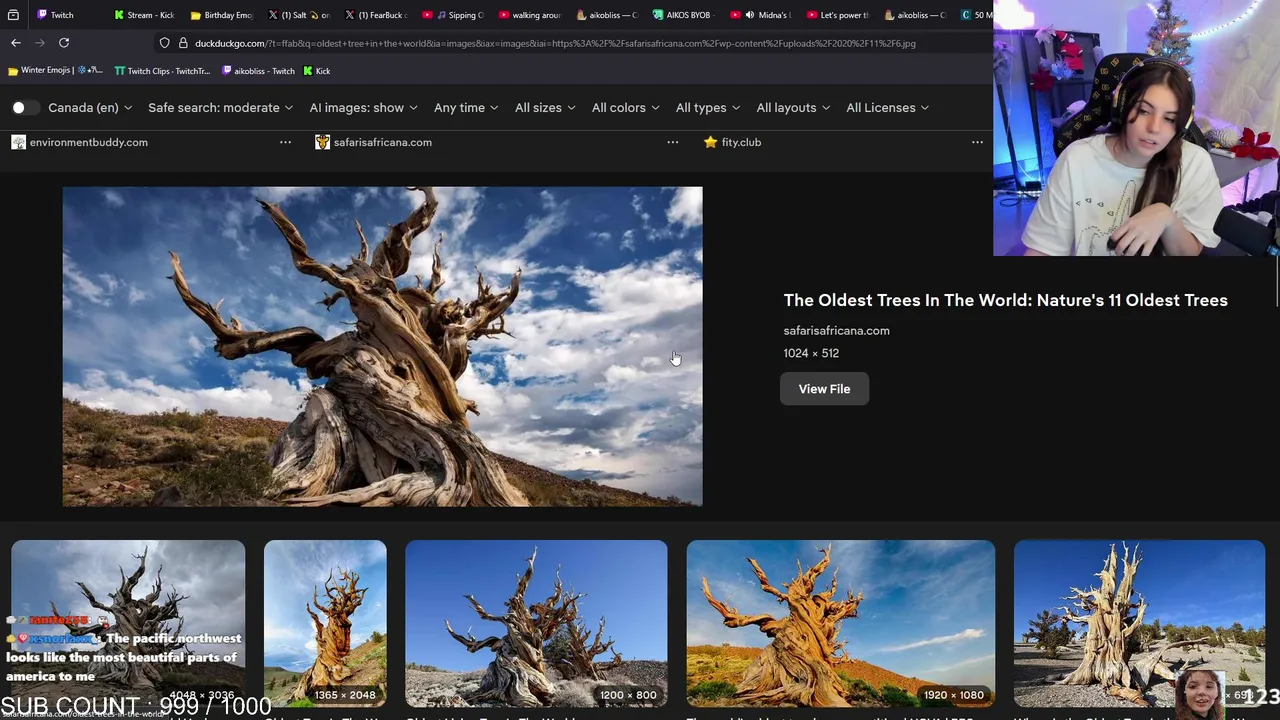This screenshot has height=720, width=1280.
Task: Expand the Canada (en) region dropdown
Action: [91, 108]
